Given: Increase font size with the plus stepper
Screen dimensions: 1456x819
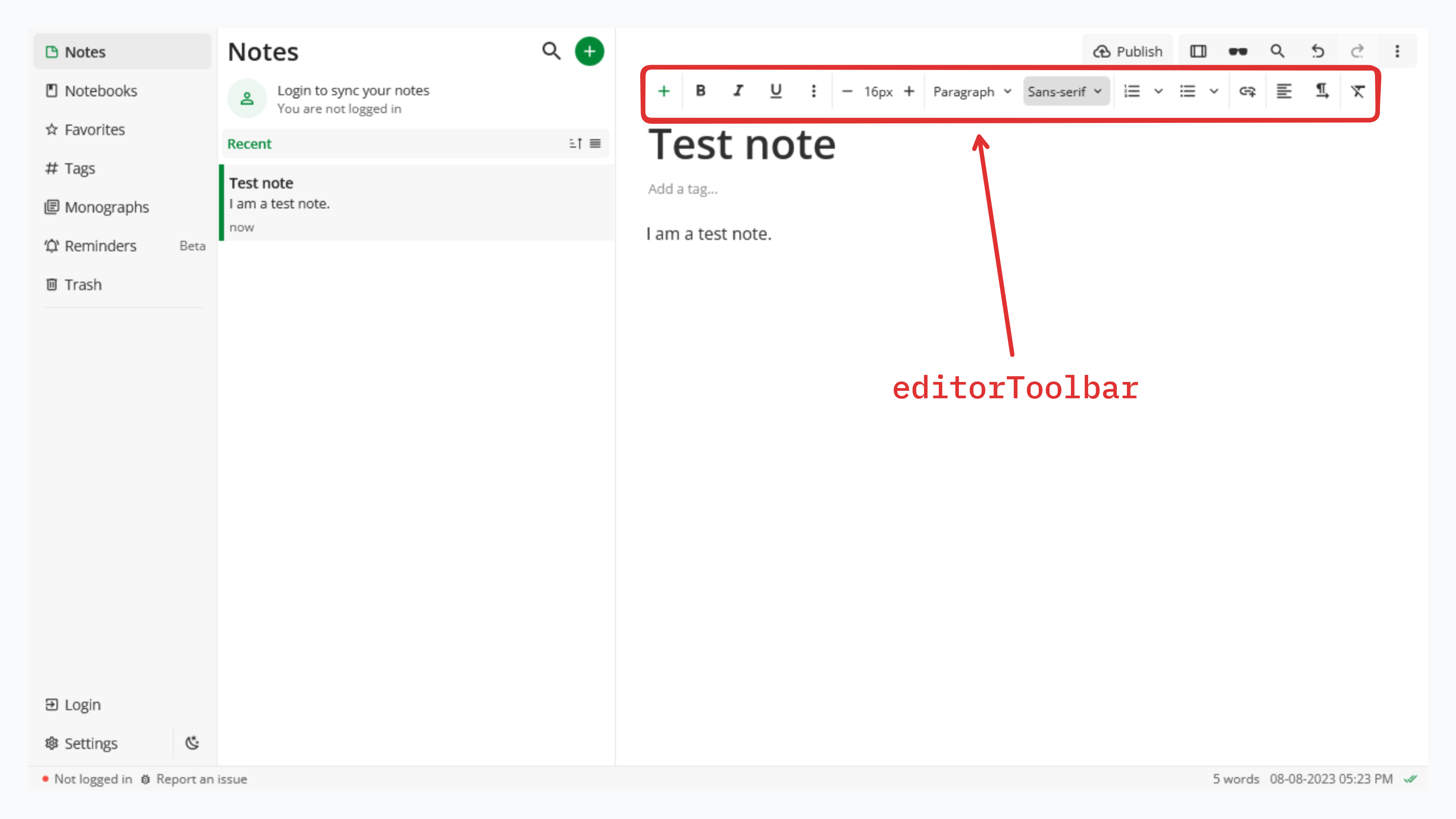Looking at the screenshot, I should [909, 91].
